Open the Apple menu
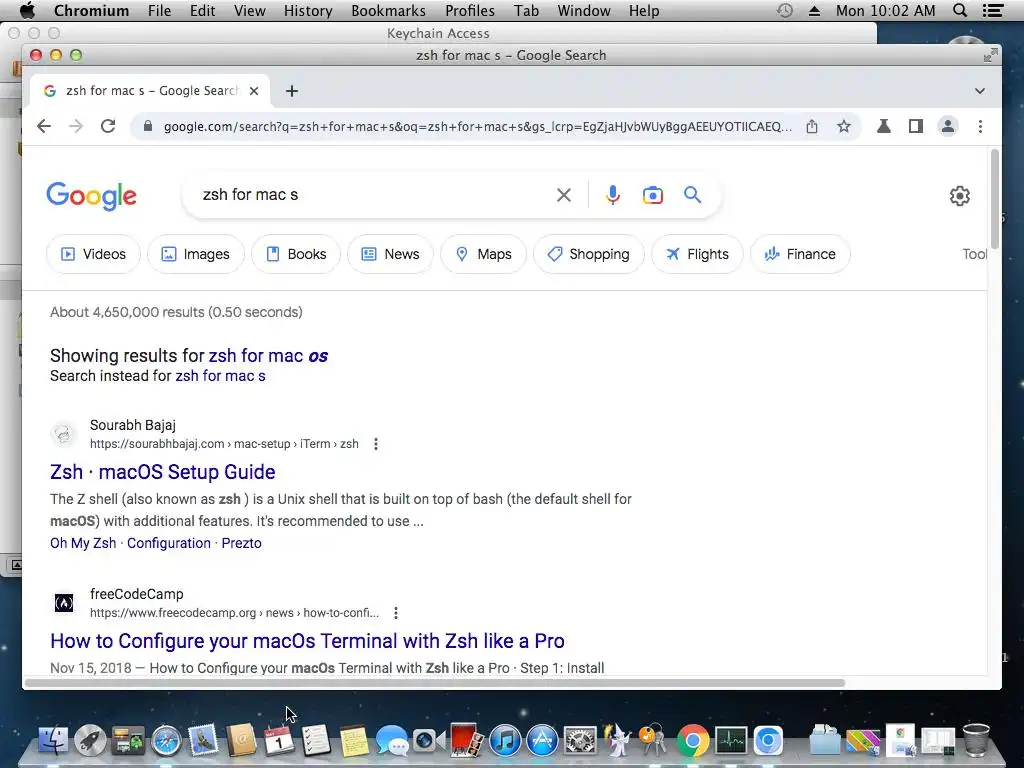 (x=27, y=10)
